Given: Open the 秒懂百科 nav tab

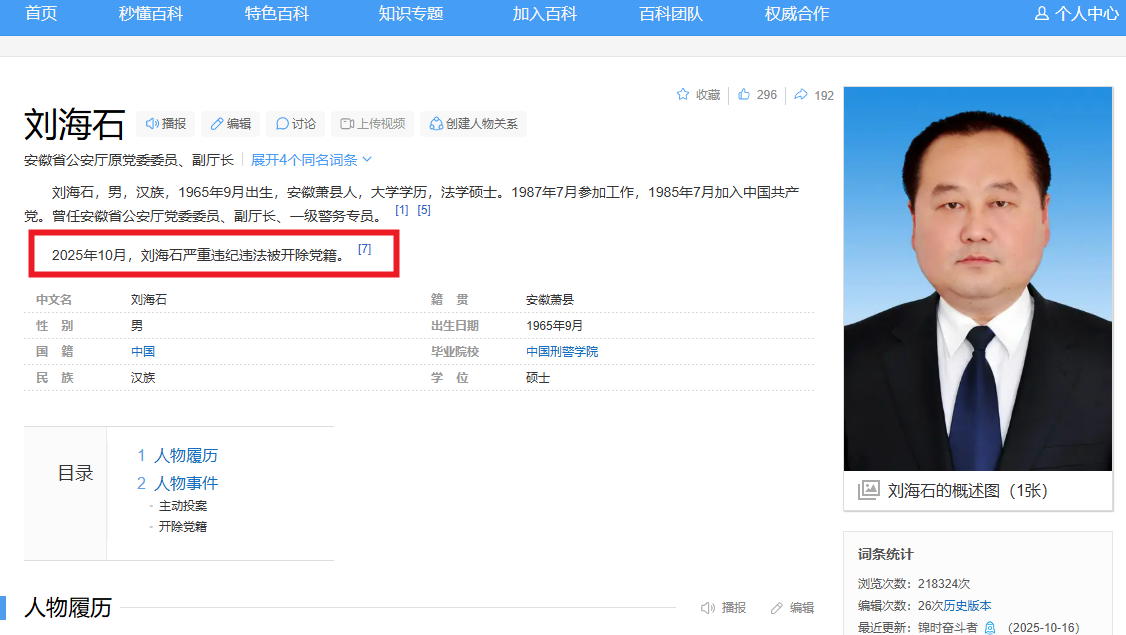Looking at the screenshot, I should click(151, 14).
